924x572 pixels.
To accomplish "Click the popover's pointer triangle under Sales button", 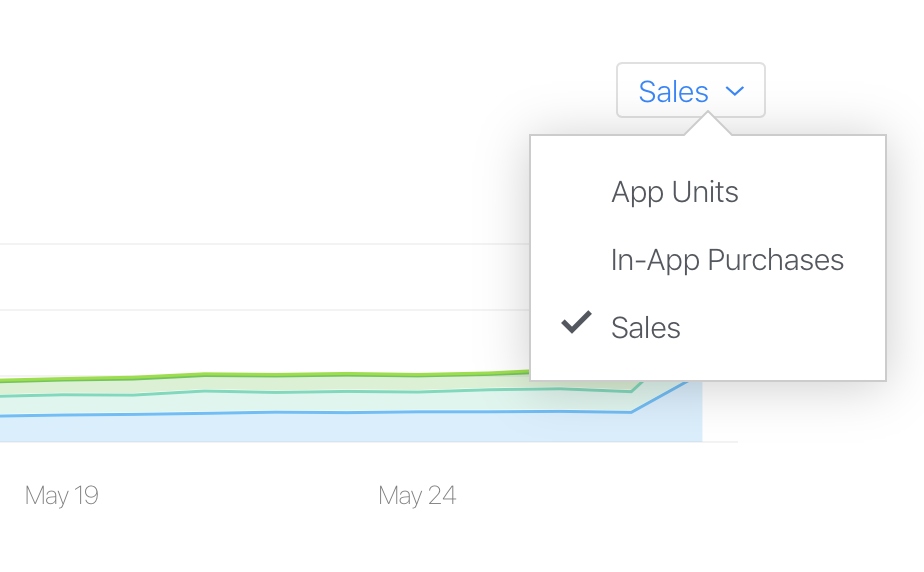I will tap(708, 125).
